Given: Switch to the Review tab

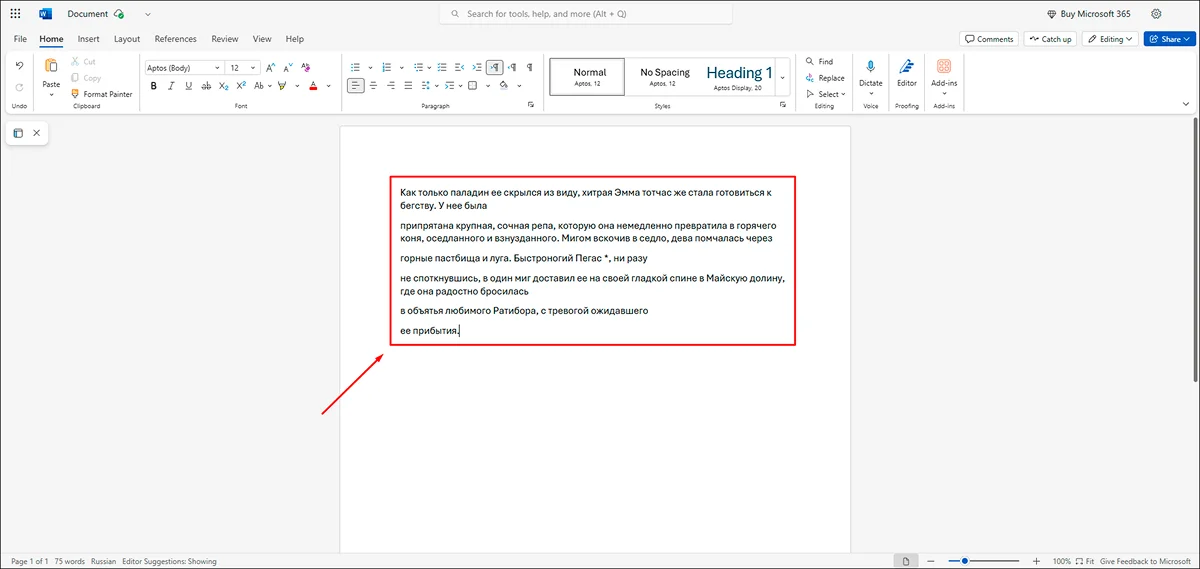Looking at the screenshot, I should 225,39.
